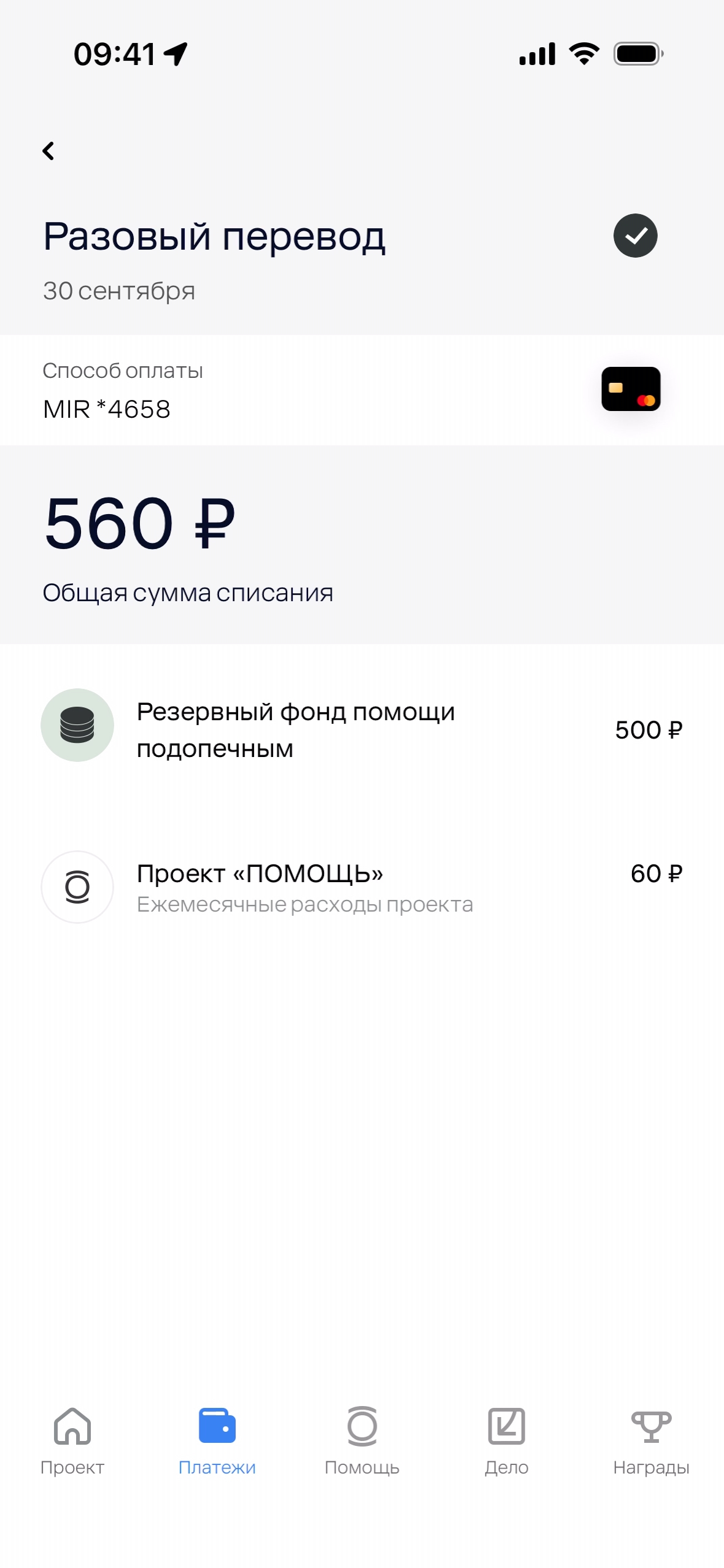Tap the MIR *4658 payment method
The width and height of the screenshot is (724, 1568).
click(107, 409)
